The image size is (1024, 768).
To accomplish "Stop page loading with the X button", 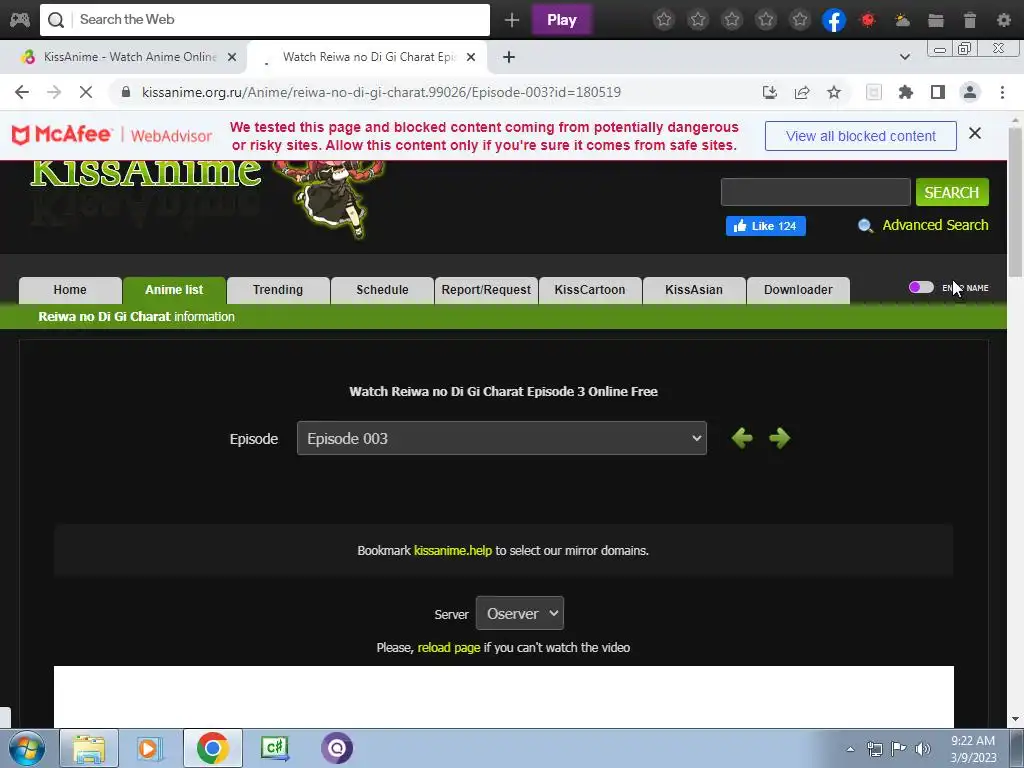I will click(x=86, y=92).
